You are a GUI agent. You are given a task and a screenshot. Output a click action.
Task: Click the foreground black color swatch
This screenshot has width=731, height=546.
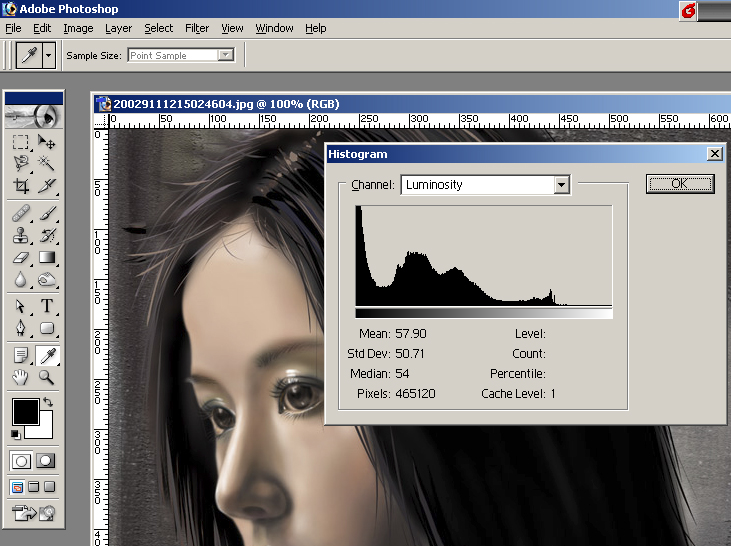click(x=24, y=410)
